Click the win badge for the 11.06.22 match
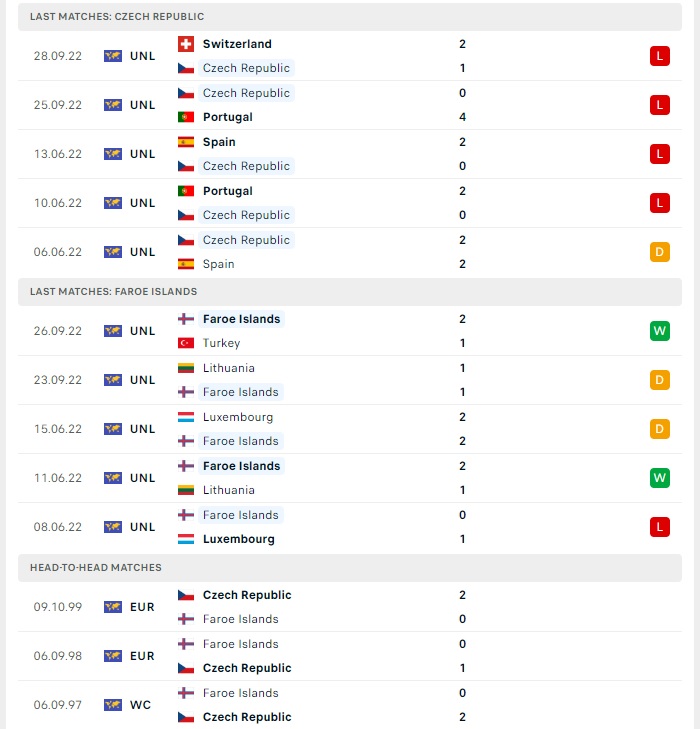 click(660, 478)
